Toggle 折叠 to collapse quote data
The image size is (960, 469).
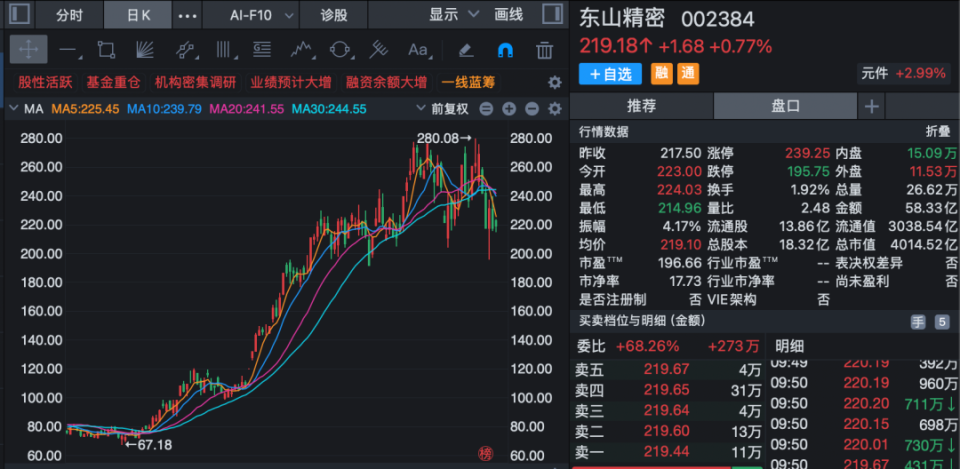tap(937, 131)
